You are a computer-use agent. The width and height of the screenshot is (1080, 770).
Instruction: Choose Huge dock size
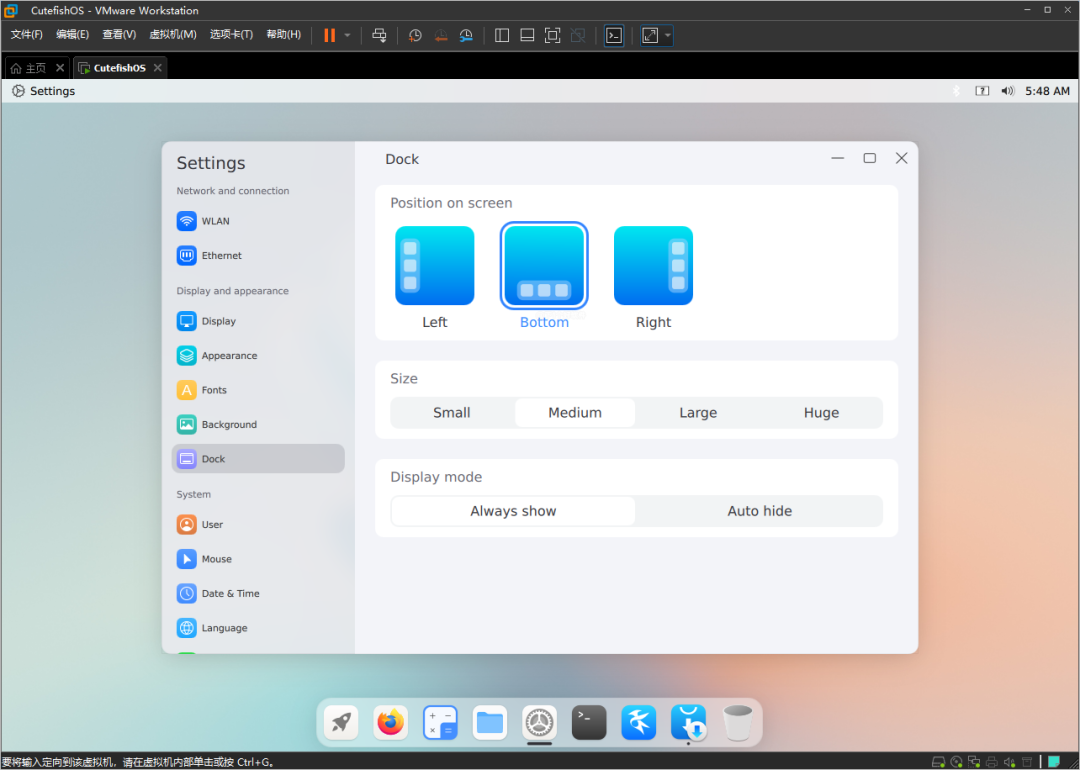[821, 413]
